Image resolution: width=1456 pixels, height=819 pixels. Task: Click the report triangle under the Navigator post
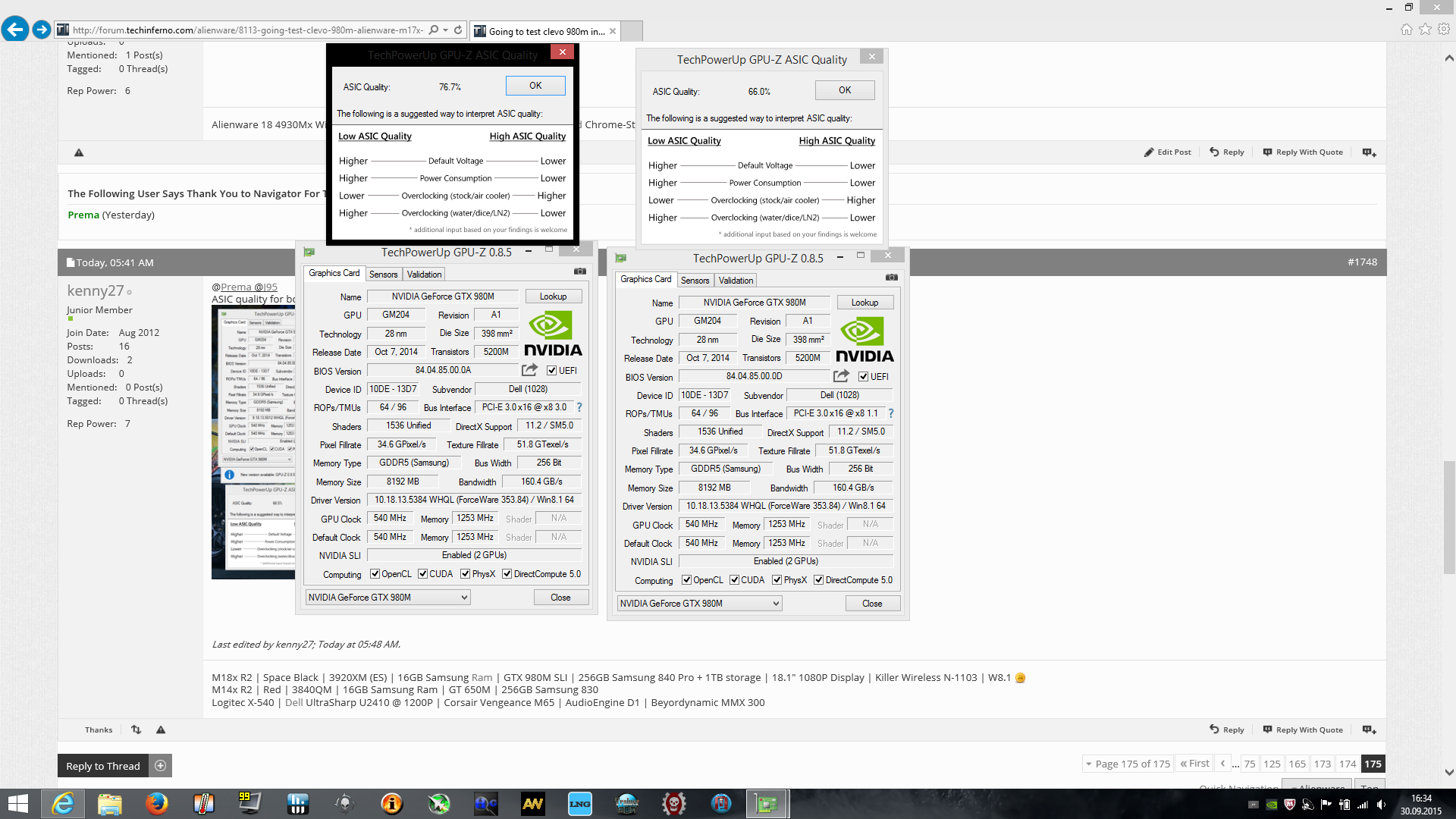coord(79,152)
